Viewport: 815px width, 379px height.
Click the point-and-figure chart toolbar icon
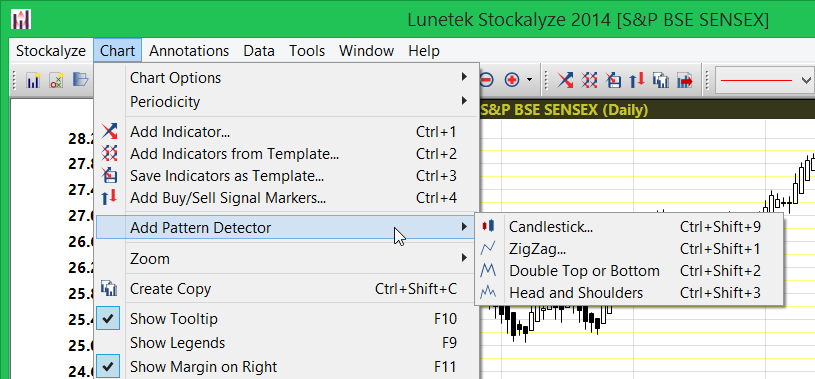pos(56,80)
